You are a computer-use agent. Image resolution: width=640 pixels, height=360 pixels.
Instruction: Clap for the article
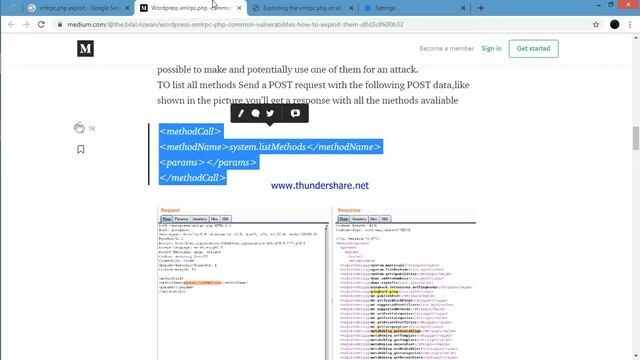coord(79,128)
